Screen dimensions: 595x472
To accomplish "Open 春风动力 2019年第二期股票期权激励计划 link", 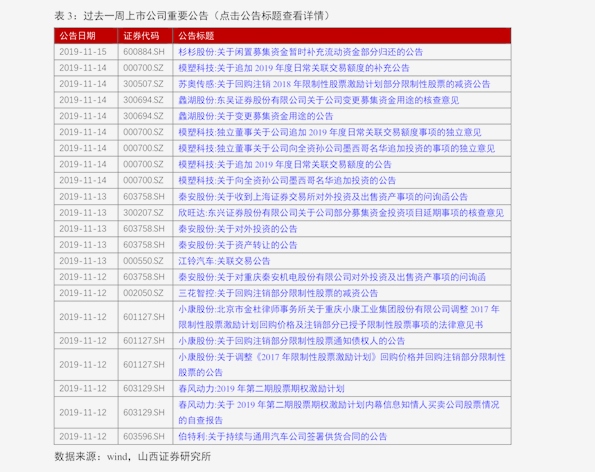I will pos(261,389).
